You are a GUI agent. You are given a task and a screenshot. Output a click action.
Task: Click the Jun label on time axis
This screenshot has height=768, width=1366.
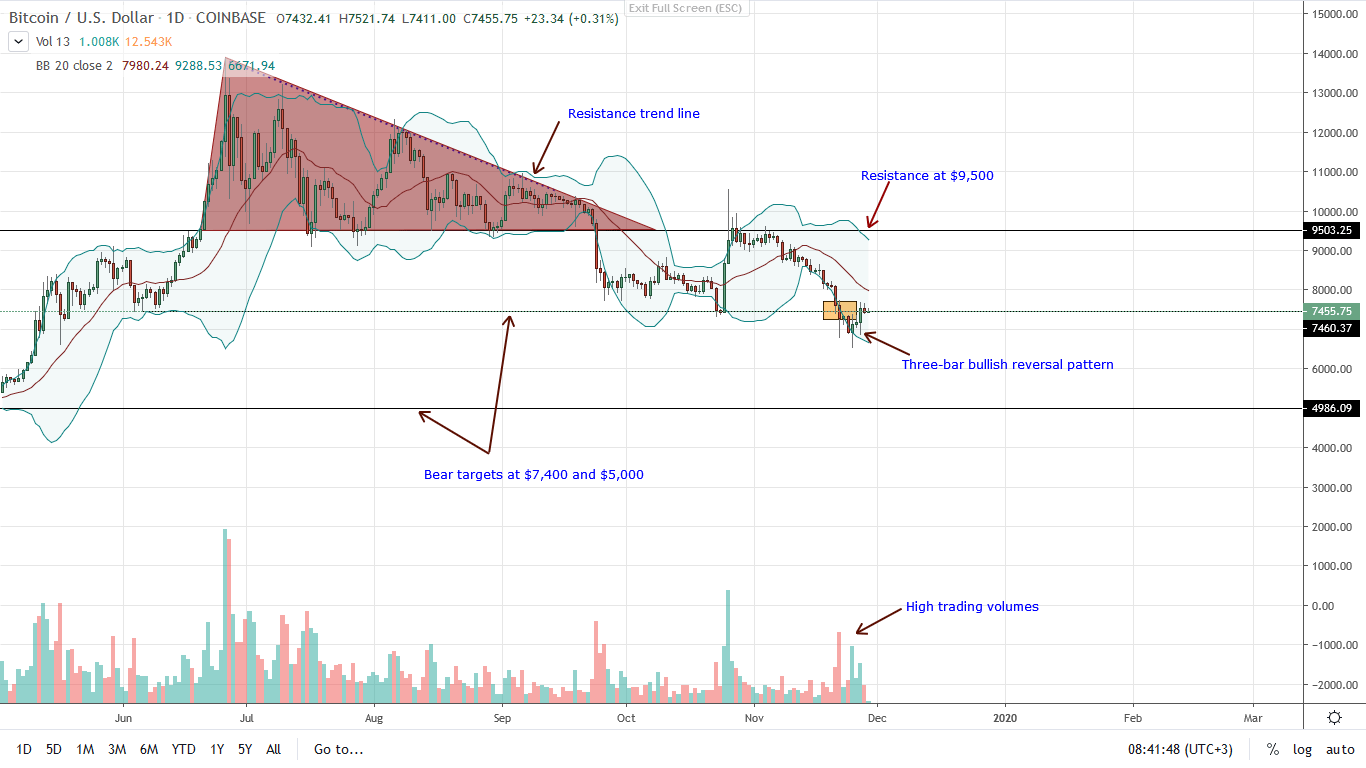point(123,717)
